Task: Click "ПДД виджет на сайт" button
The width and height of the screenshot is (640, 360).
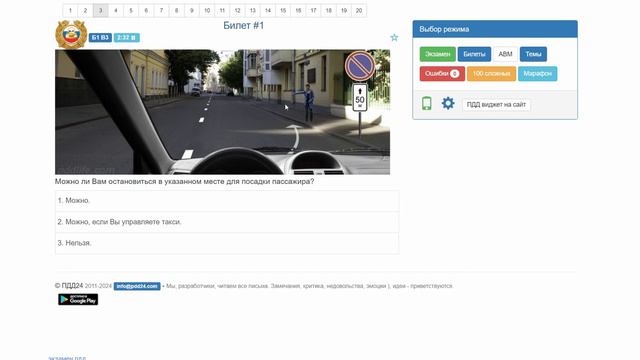Action: point(496,104)
